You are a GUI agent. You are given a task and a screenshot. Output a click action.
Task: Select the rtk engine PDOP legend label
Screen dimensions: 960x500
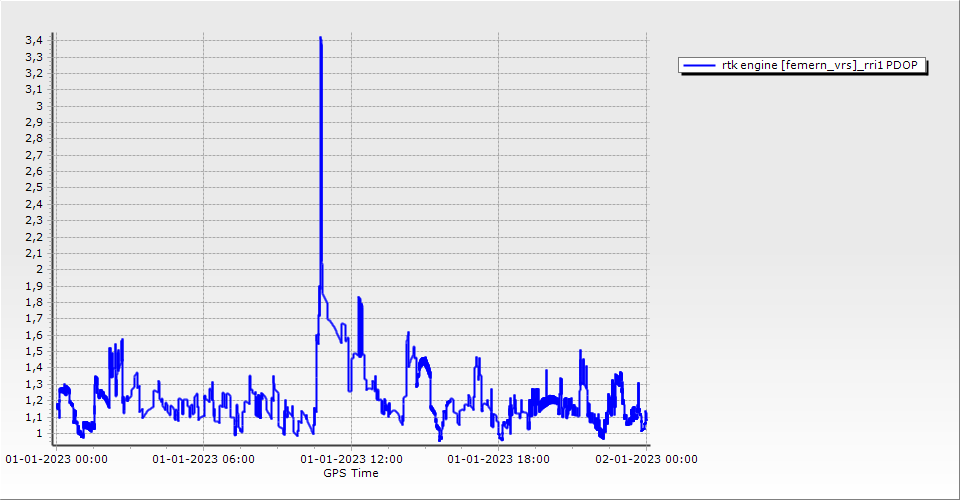point(821,65)
